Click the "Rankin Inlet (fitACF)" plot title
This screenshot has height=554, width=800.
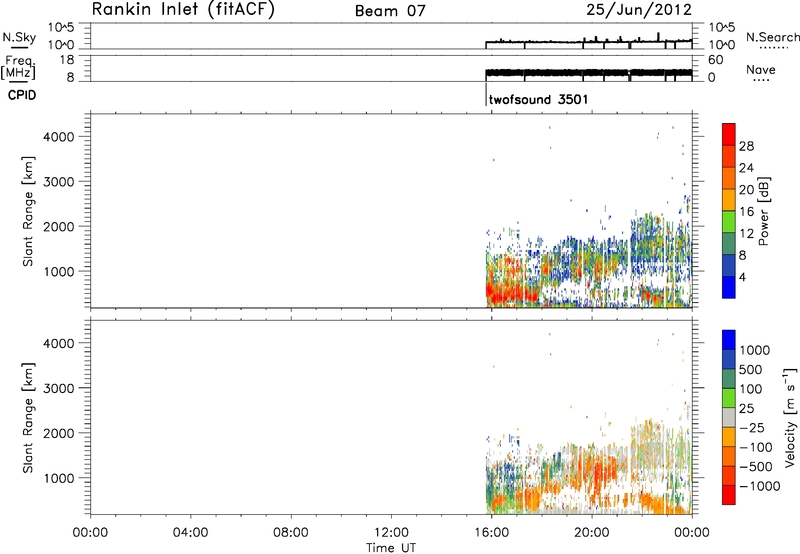click(x=183, y=10)
